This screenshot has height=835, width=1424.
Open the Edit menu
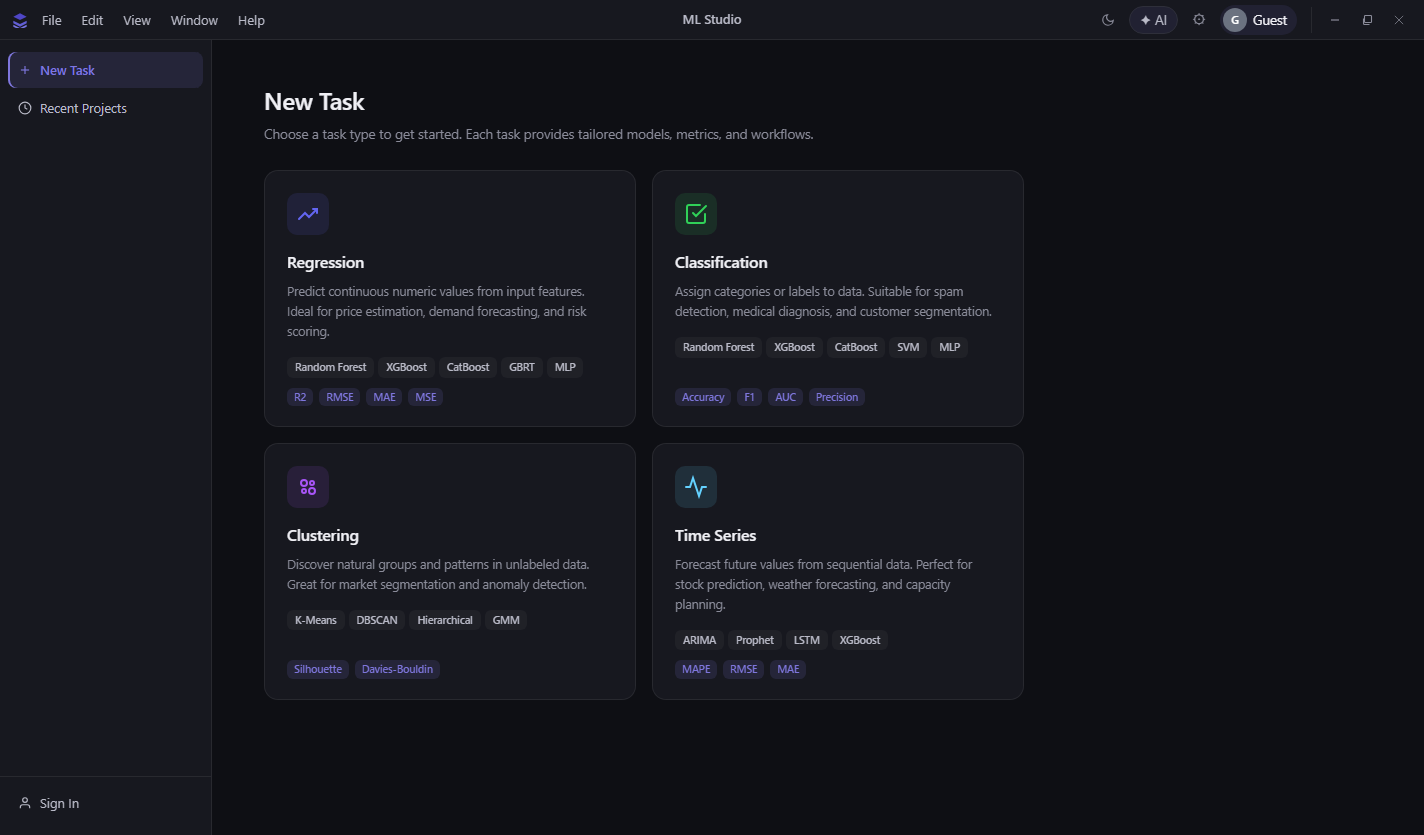pos(92,20)
